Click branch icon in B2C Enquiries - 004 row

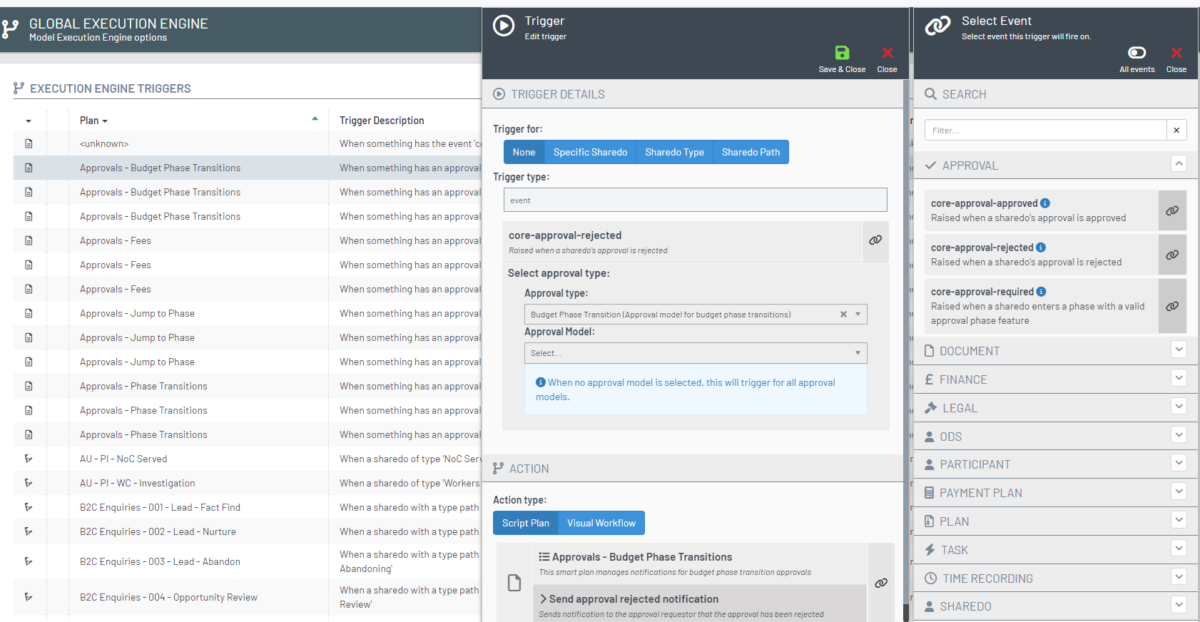pyautogui.click(x=29, y=597)
